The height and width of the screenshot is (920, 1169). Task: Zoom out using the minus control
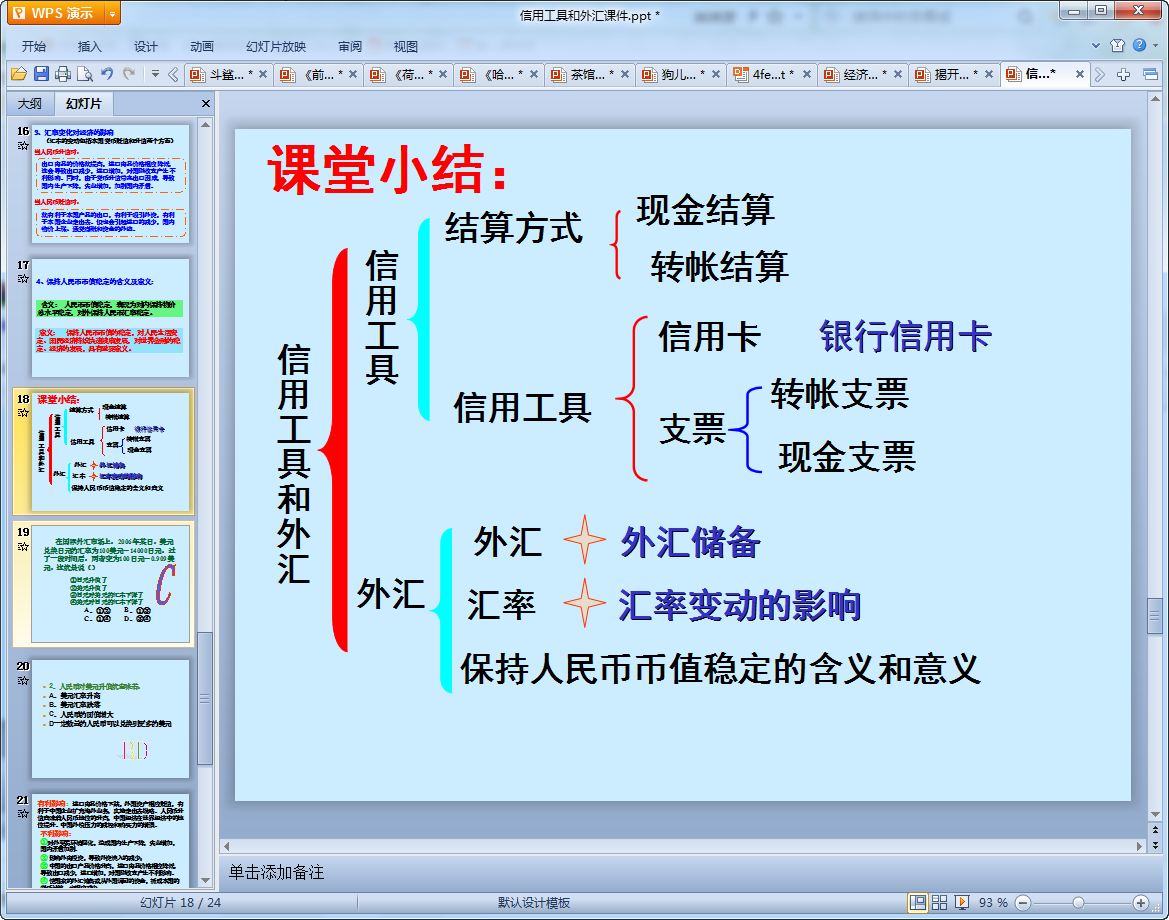pyautogui.click(x=1022, y=903)
